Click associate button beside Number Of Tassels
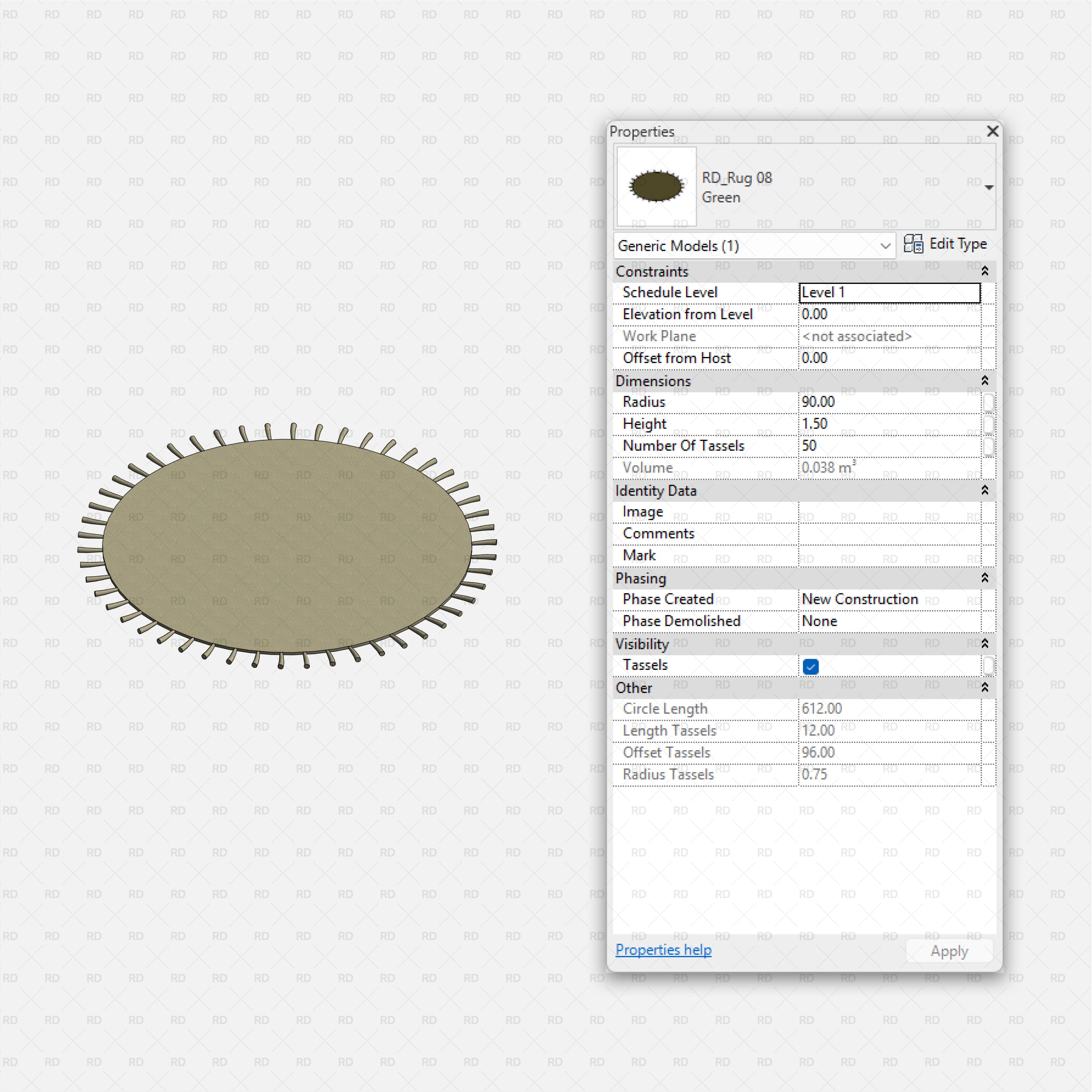Image resolution: width=1092 pixels, height=1092 pixels. tap(988, 446)
